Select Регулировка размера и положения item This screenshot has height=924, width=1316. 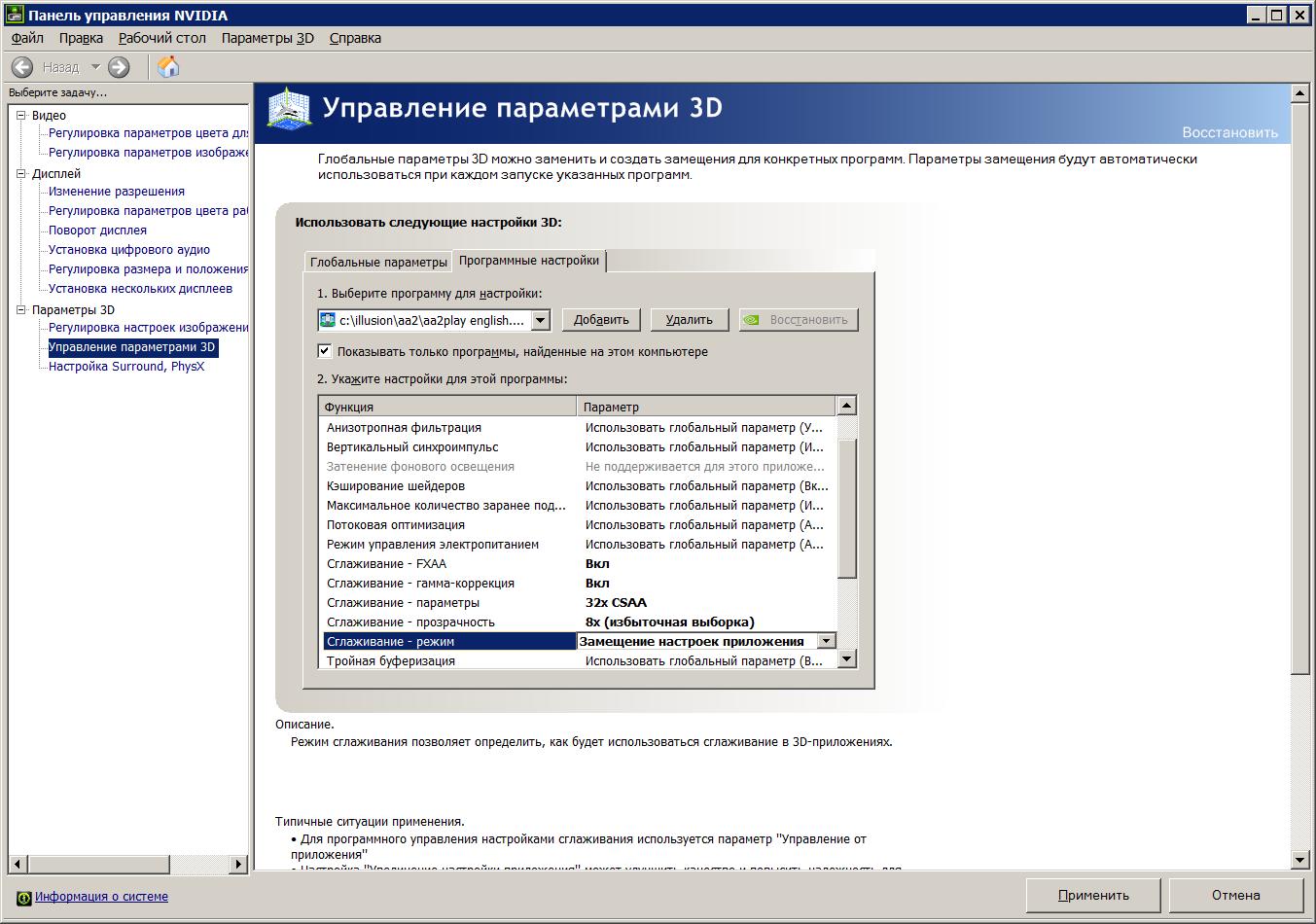pyautogui.click(x=149, y=269)
